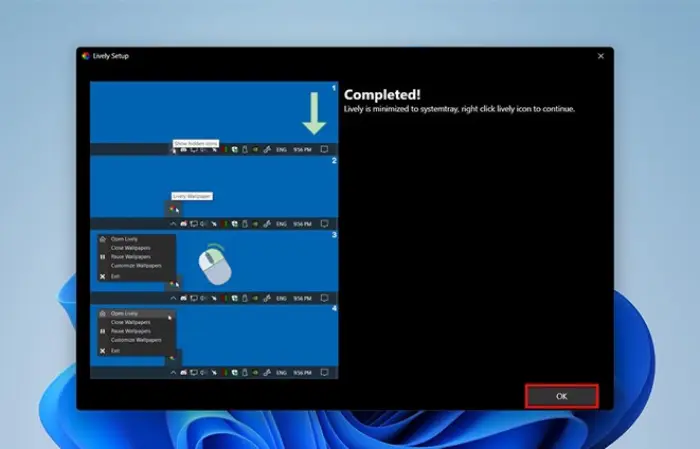This screenshot has width=700, height=449.
Task: Click the Lively logo in the title bar
Action: pos(86,56)
